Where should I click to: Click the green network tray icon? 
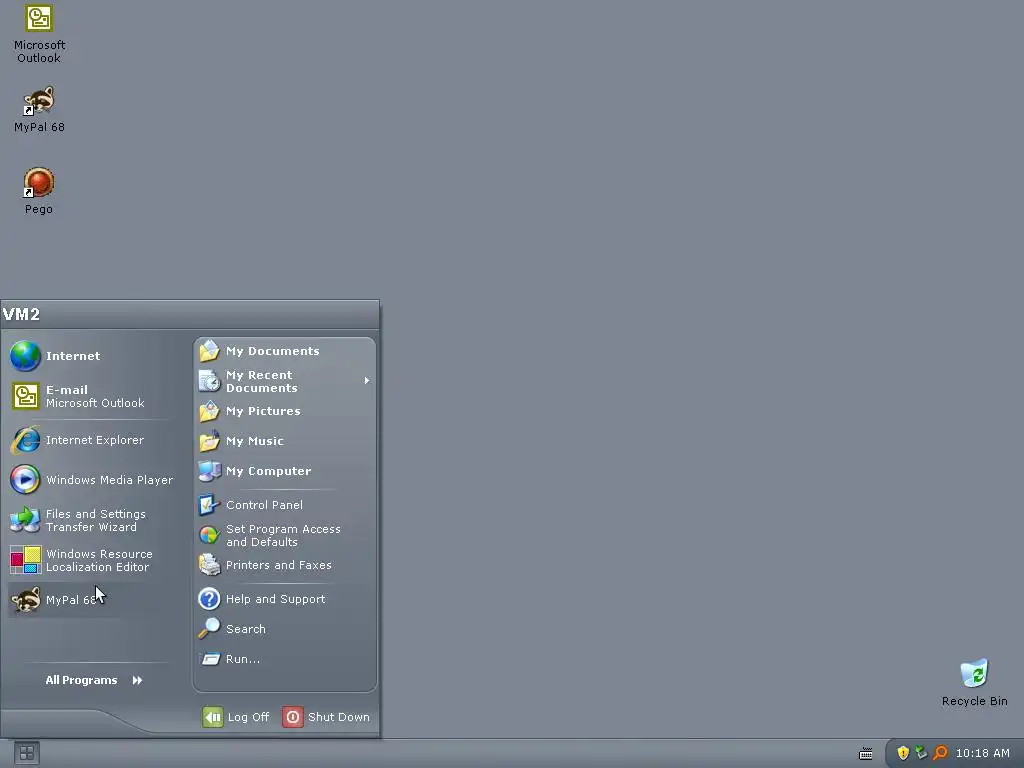(921, 753)
